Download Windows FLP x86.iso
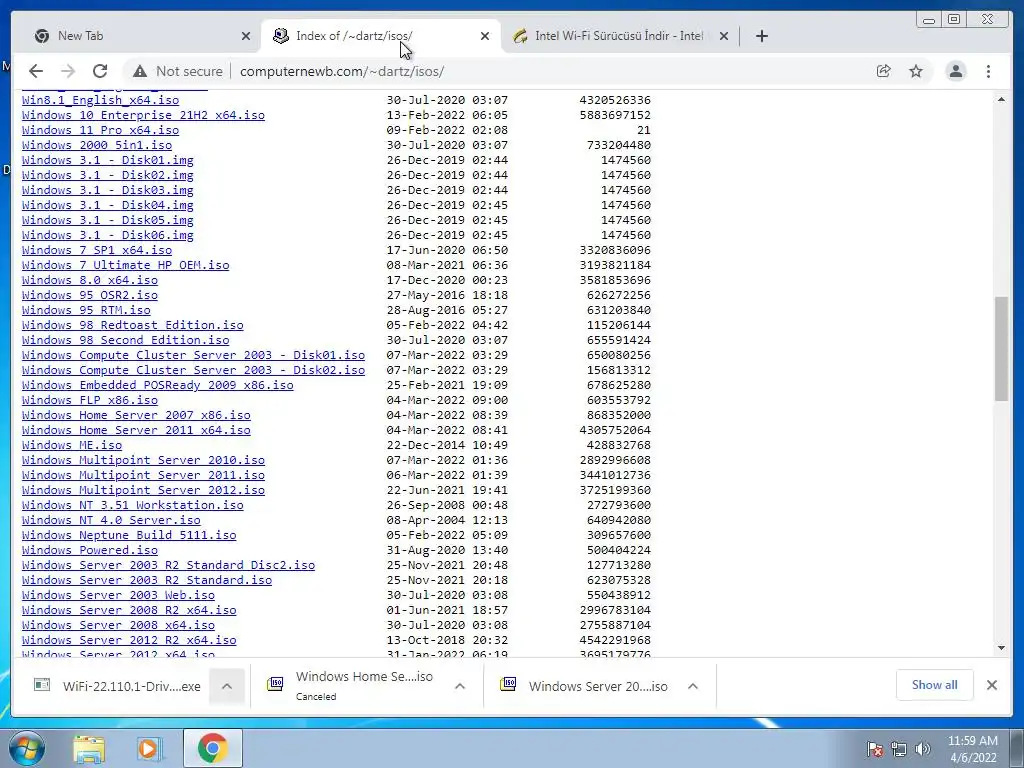Screen dimensions: 1024x768 (x=89, y=400)
